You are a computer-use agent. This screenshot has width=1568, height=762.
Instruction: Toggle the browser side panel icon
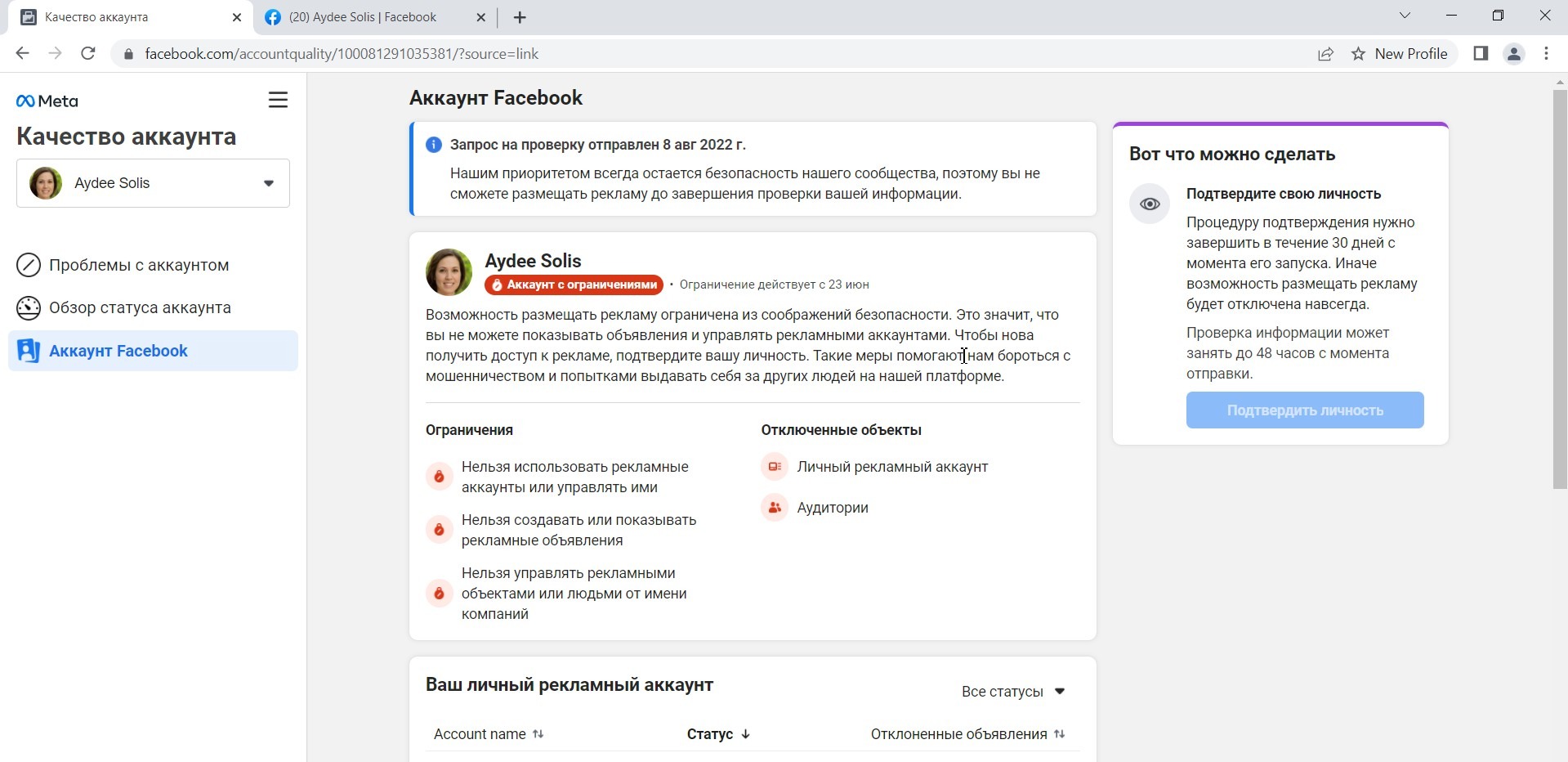click(x=1480, y=54)
